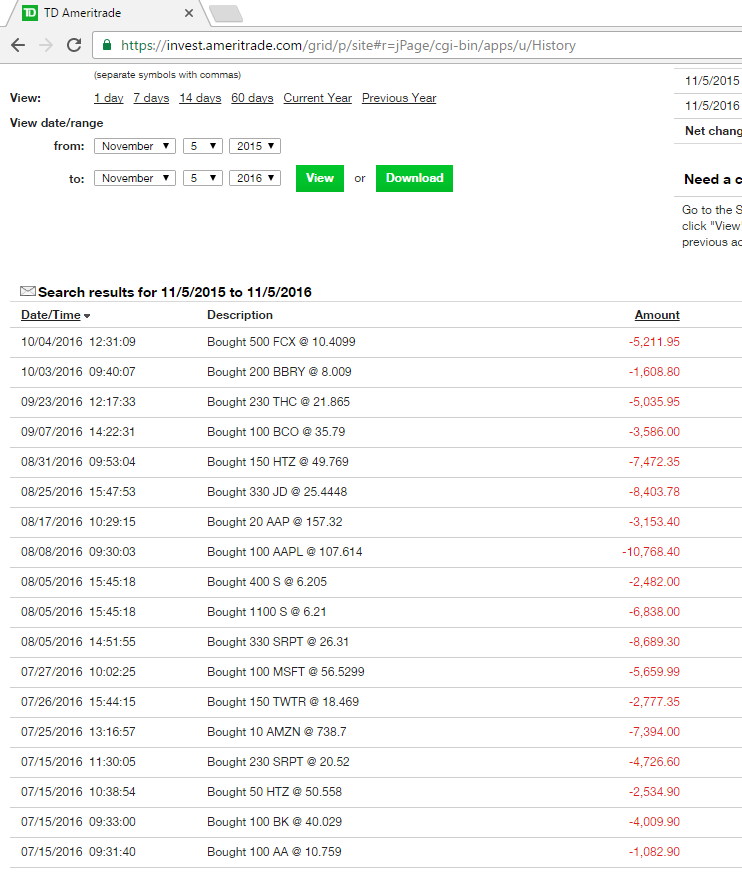Viewport: 742px width, 873px height.
Task: Click the 'Bought 330 JD @ 25.4448' description
Action: tap(277, 492)
